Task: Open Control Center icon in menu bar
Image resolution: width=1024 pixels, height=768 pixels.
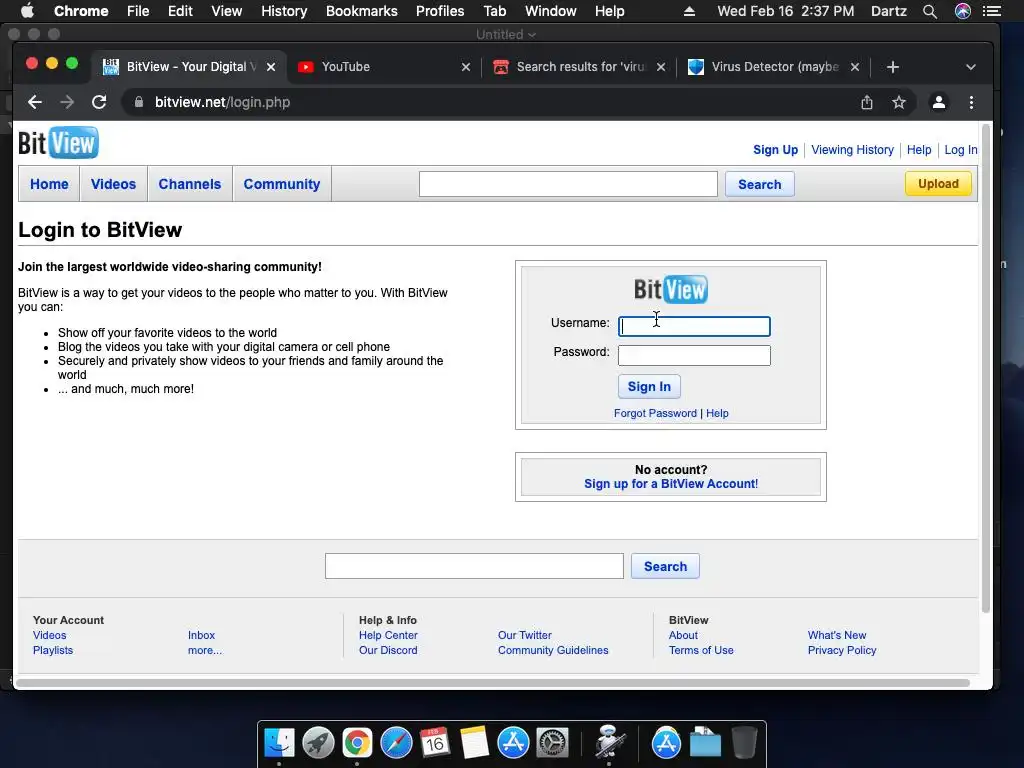Action: tap(992, 11)
